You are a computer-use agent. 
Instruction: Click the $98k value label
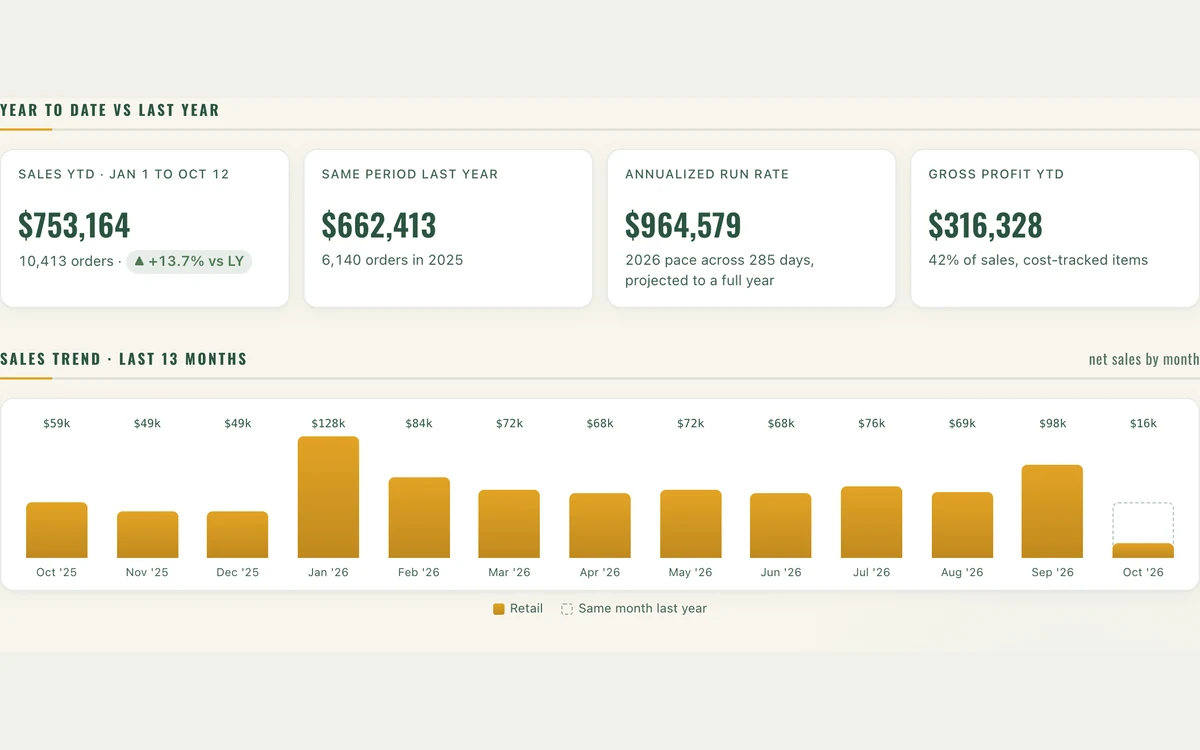click(x=1052, y=424)
